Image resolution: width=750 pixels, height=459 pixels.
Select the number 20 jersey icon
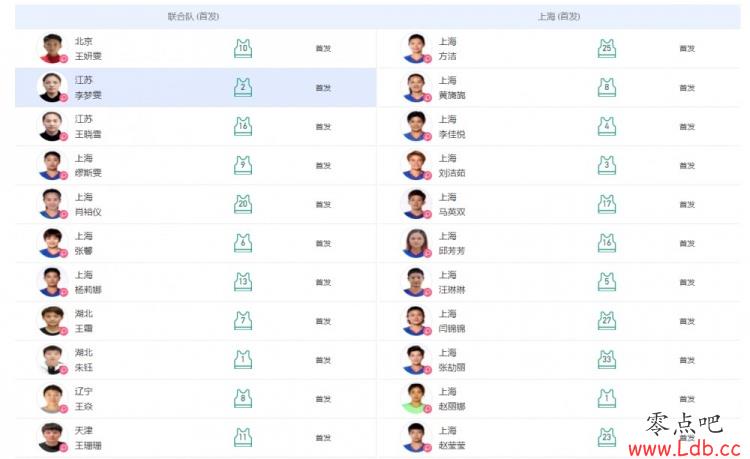(243, 204)
